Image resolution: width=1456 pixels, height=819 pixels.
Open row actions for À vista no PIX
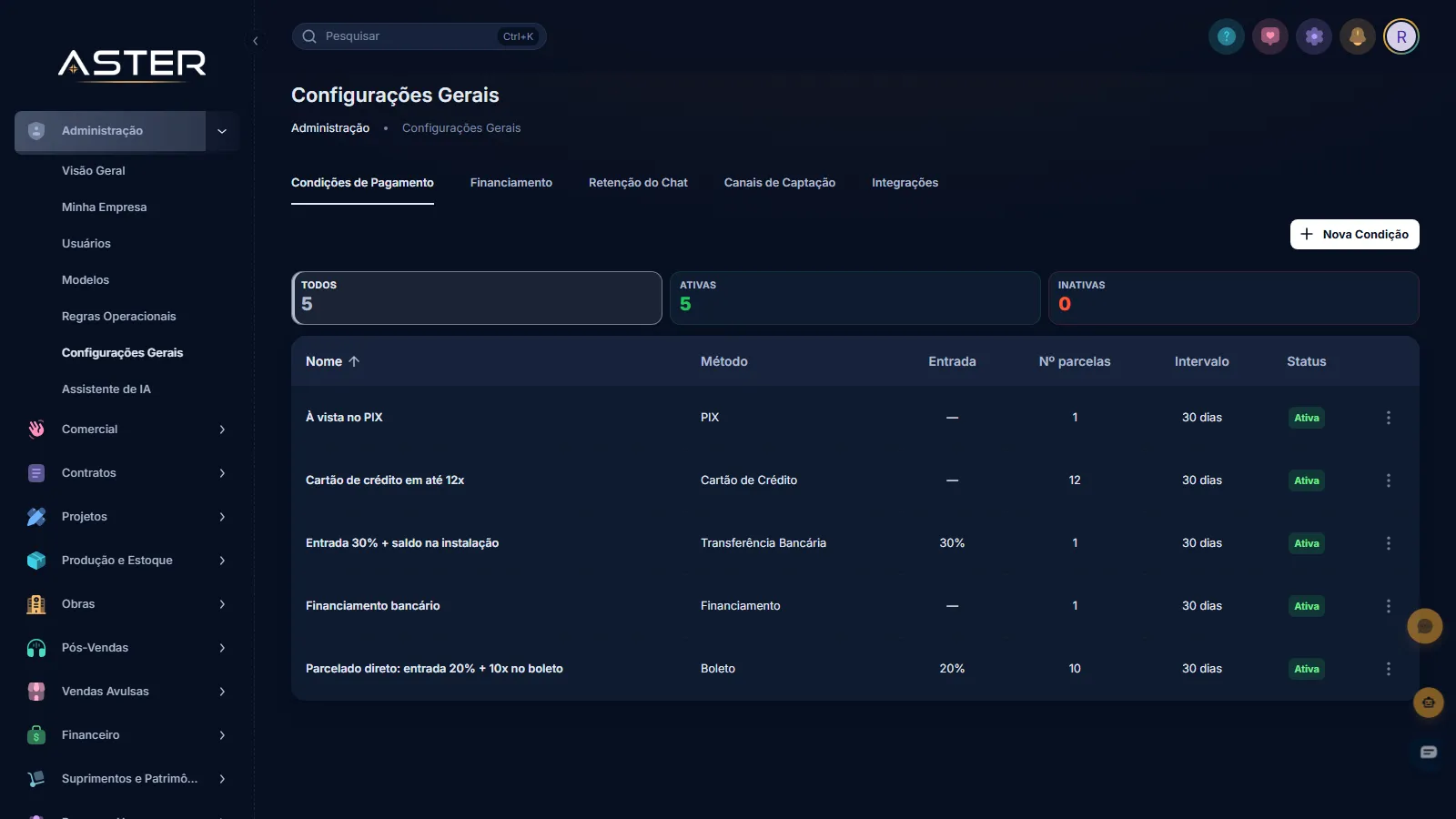[1389, 418]
